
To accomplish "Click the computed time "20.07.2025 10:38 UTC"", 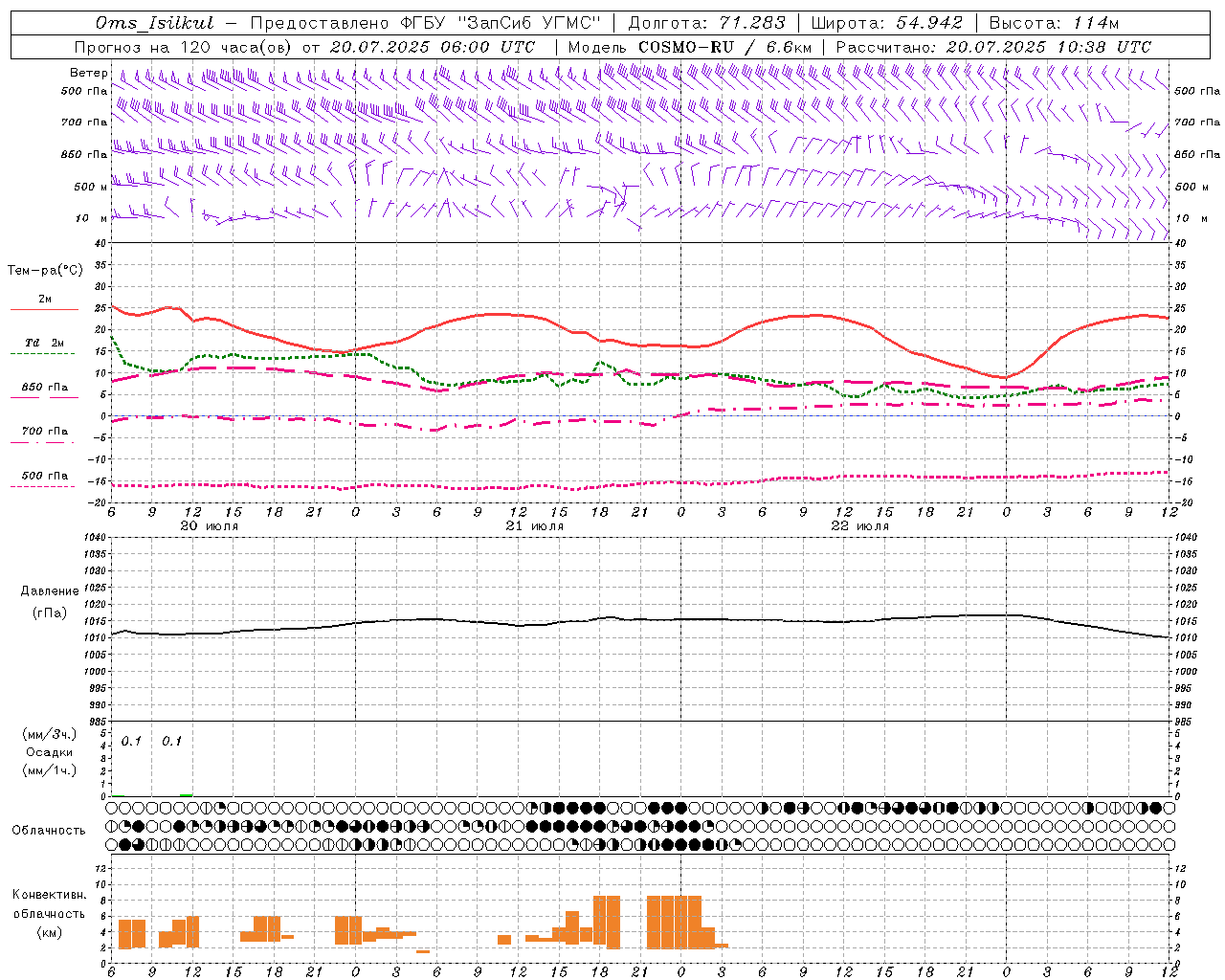I will click(1049, 47).
